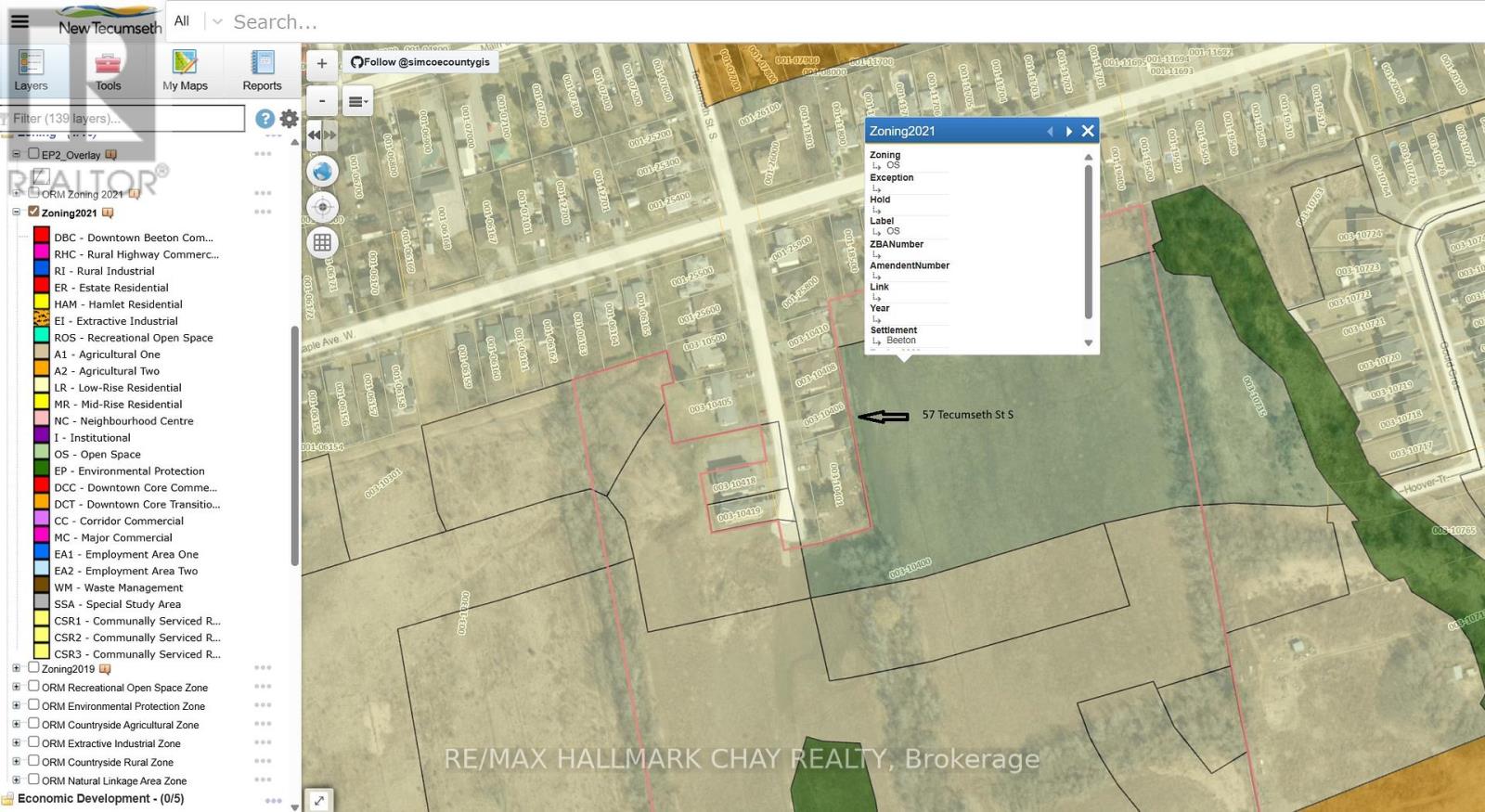Viewport: 1485px width, 812px height.
Task: Activate the locate me crosshair button
Action: tap(322, 207)
